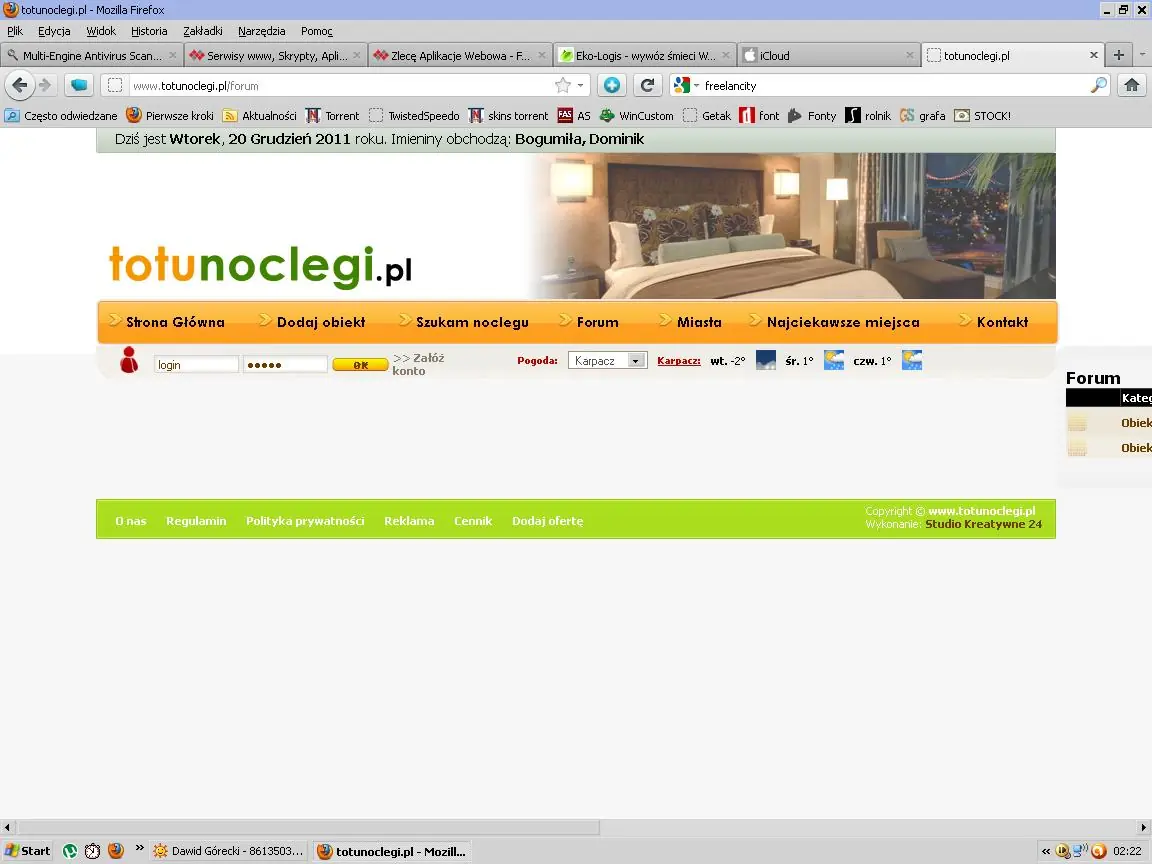Open the Windows Start button
This screenshot has height=864, width=1152.
[27, 851]
